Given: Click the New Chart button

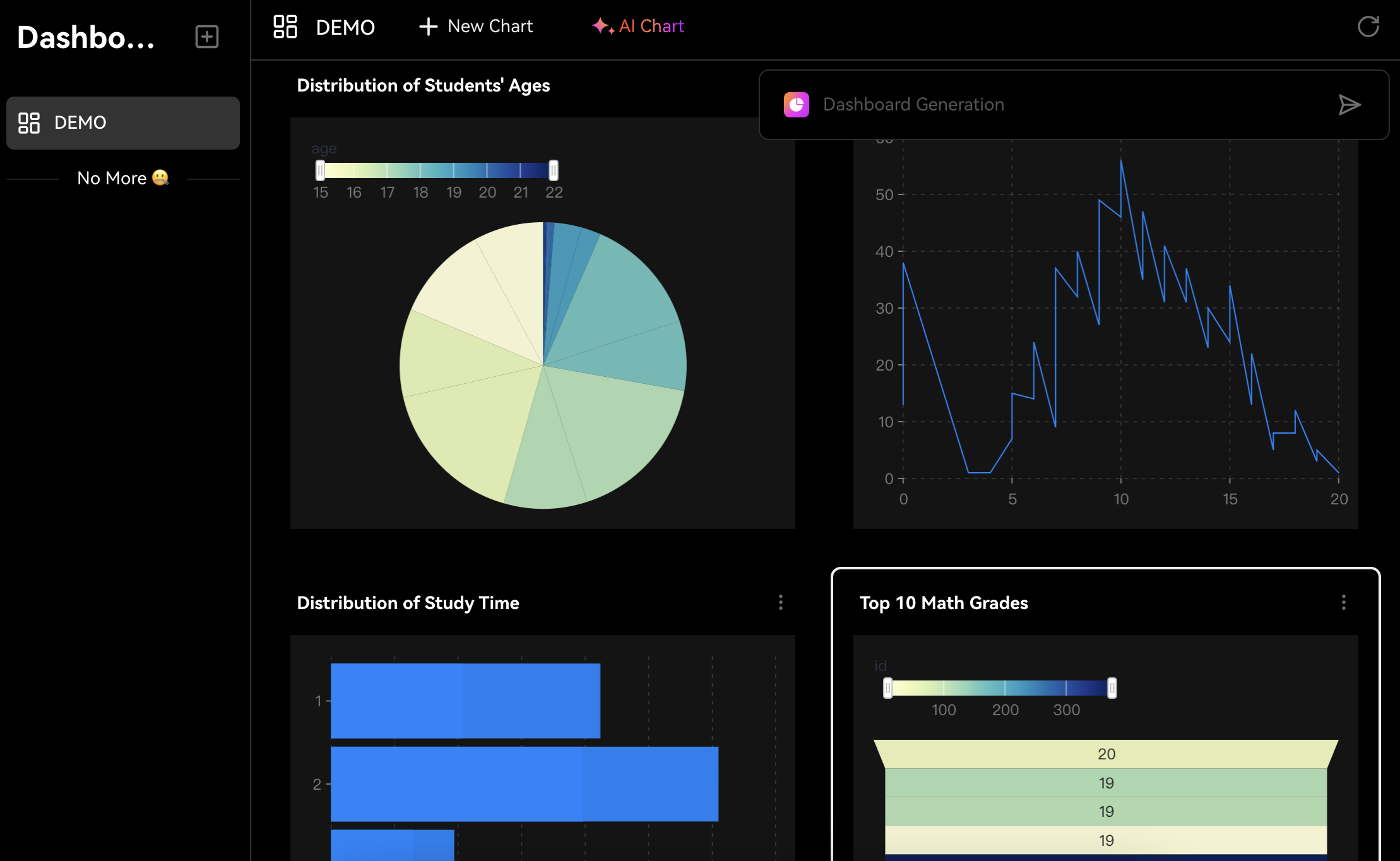Looking at the screenshot, I should (x=476, y=27).
